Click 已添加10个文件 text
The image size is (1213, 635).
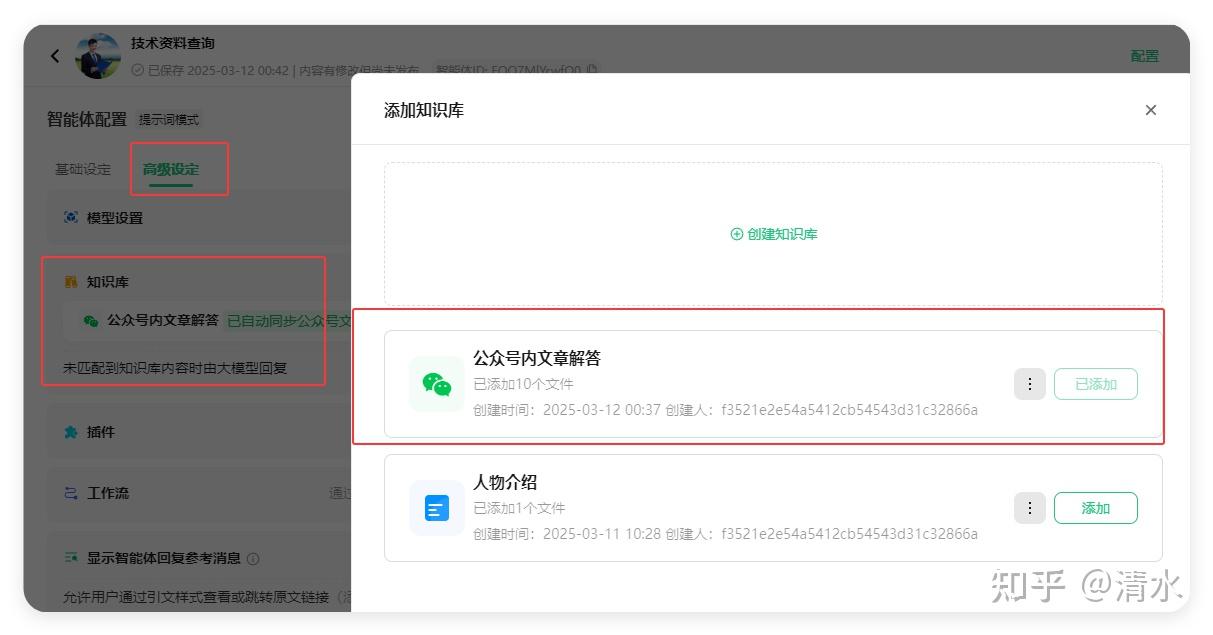523,384
